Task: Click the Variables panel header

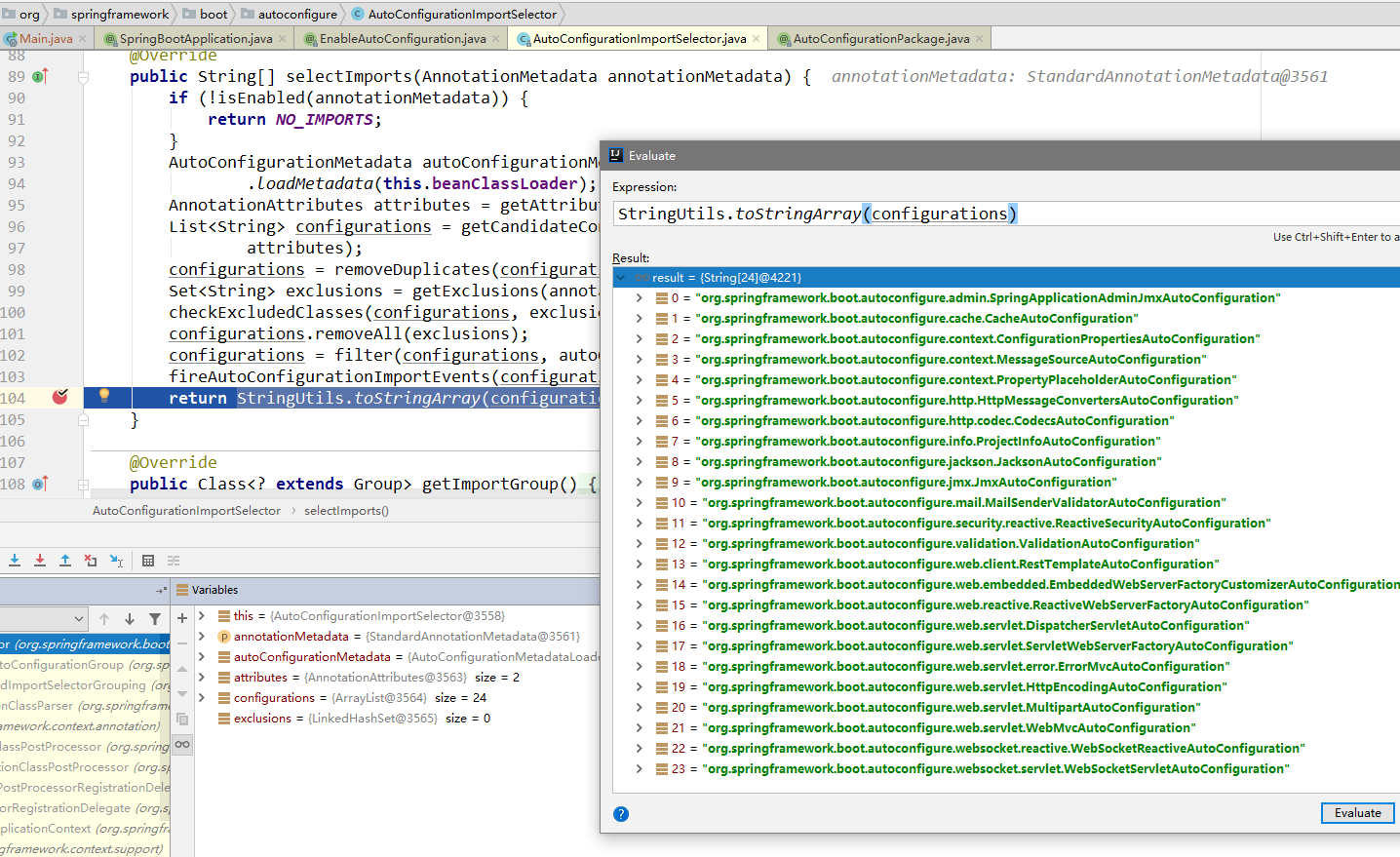Action: tap(385, 590)
